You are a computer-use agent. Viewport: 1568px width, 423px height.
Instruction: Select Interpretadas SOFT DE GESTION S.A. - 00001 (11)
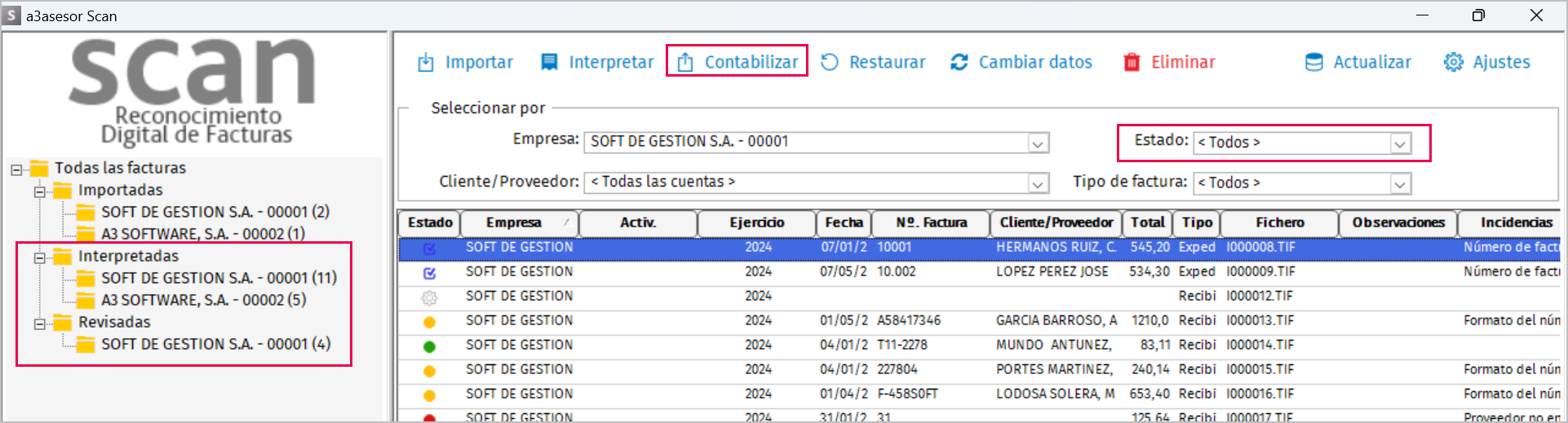[x=219, y=278]
